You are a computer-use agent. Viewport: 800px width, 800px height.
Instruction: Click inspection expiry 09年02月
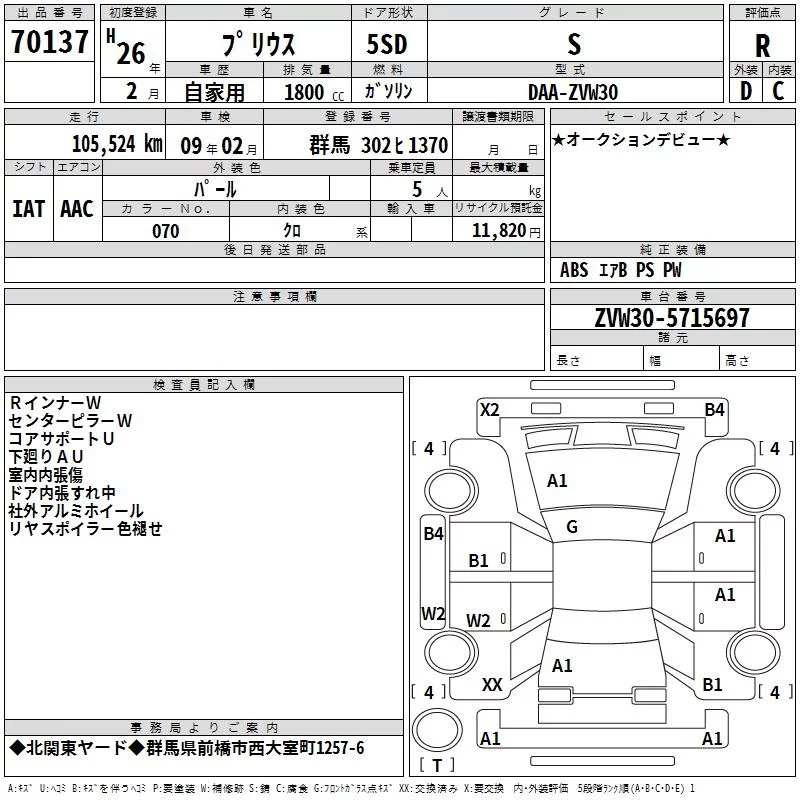tap(219, 146)
